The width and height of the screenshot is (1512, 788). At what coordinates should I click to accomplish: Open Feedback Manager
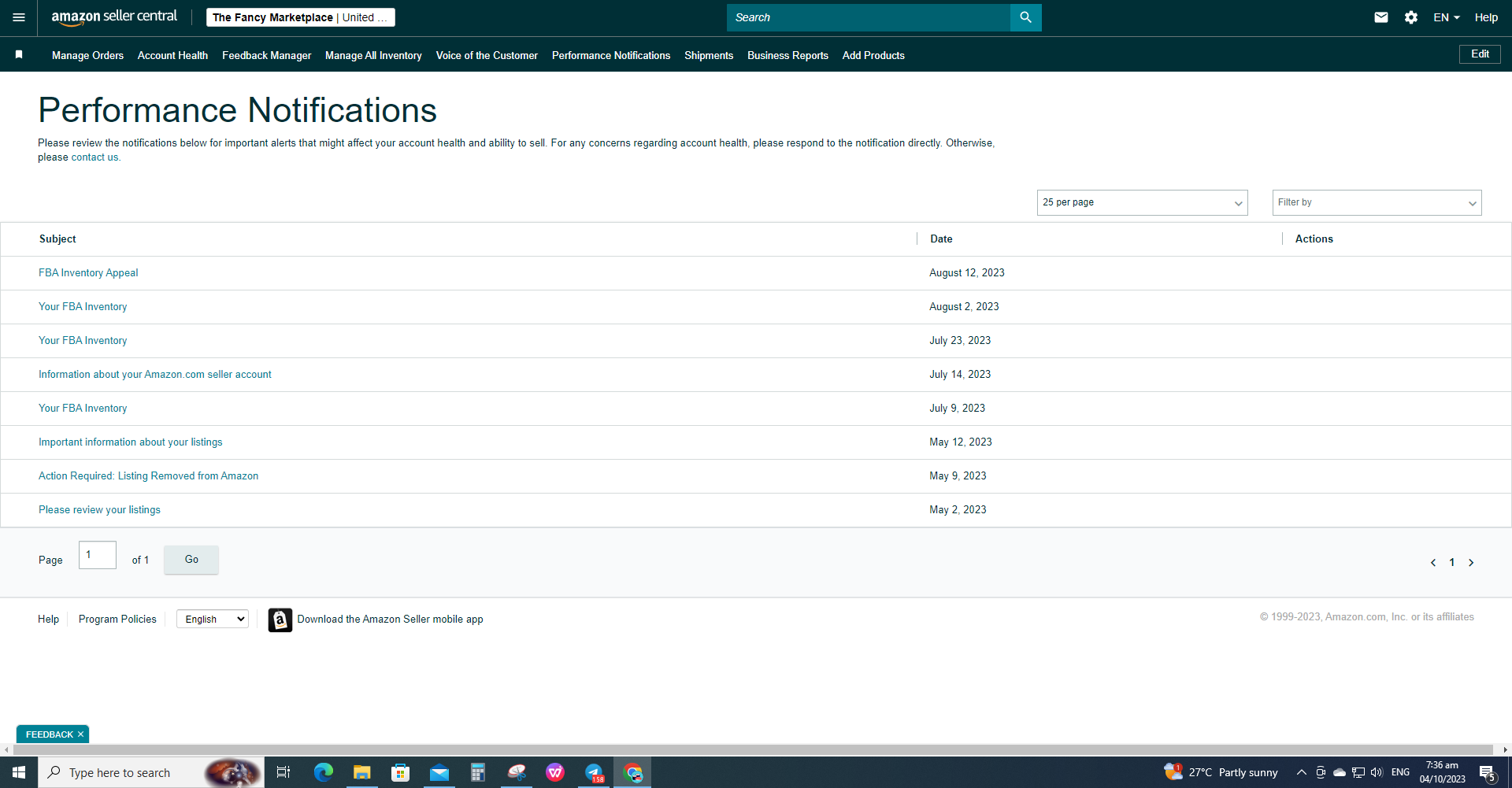click(266, 55)
